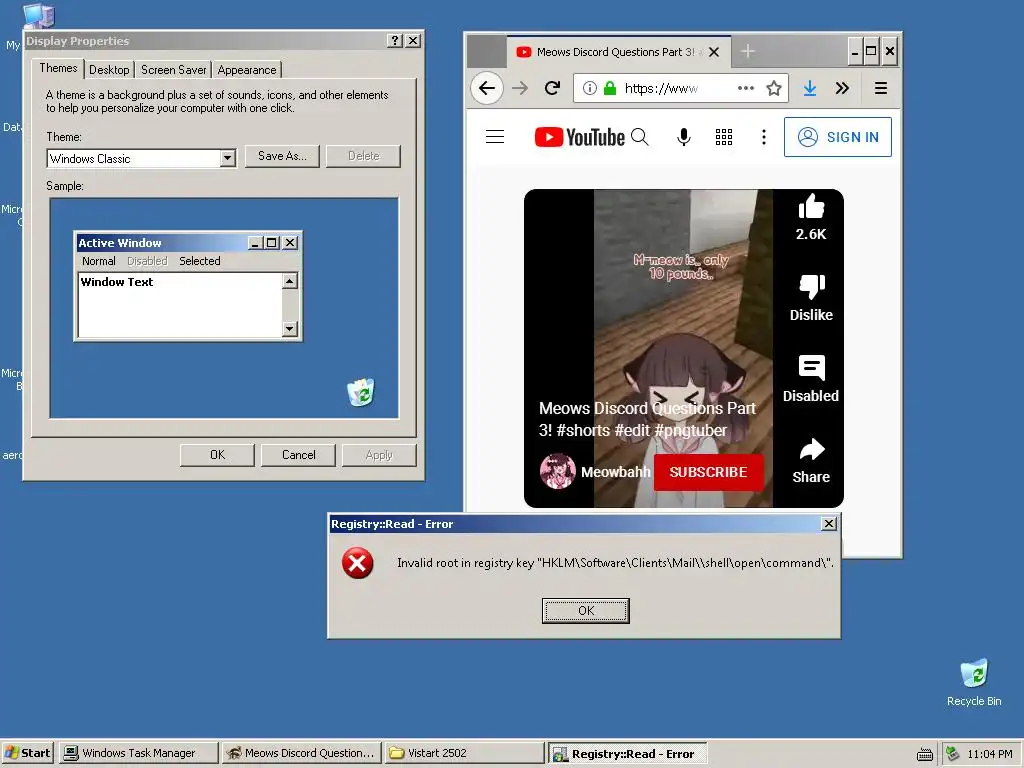
Task: Dismiss registry error with OK
Action: click(586, 611)
